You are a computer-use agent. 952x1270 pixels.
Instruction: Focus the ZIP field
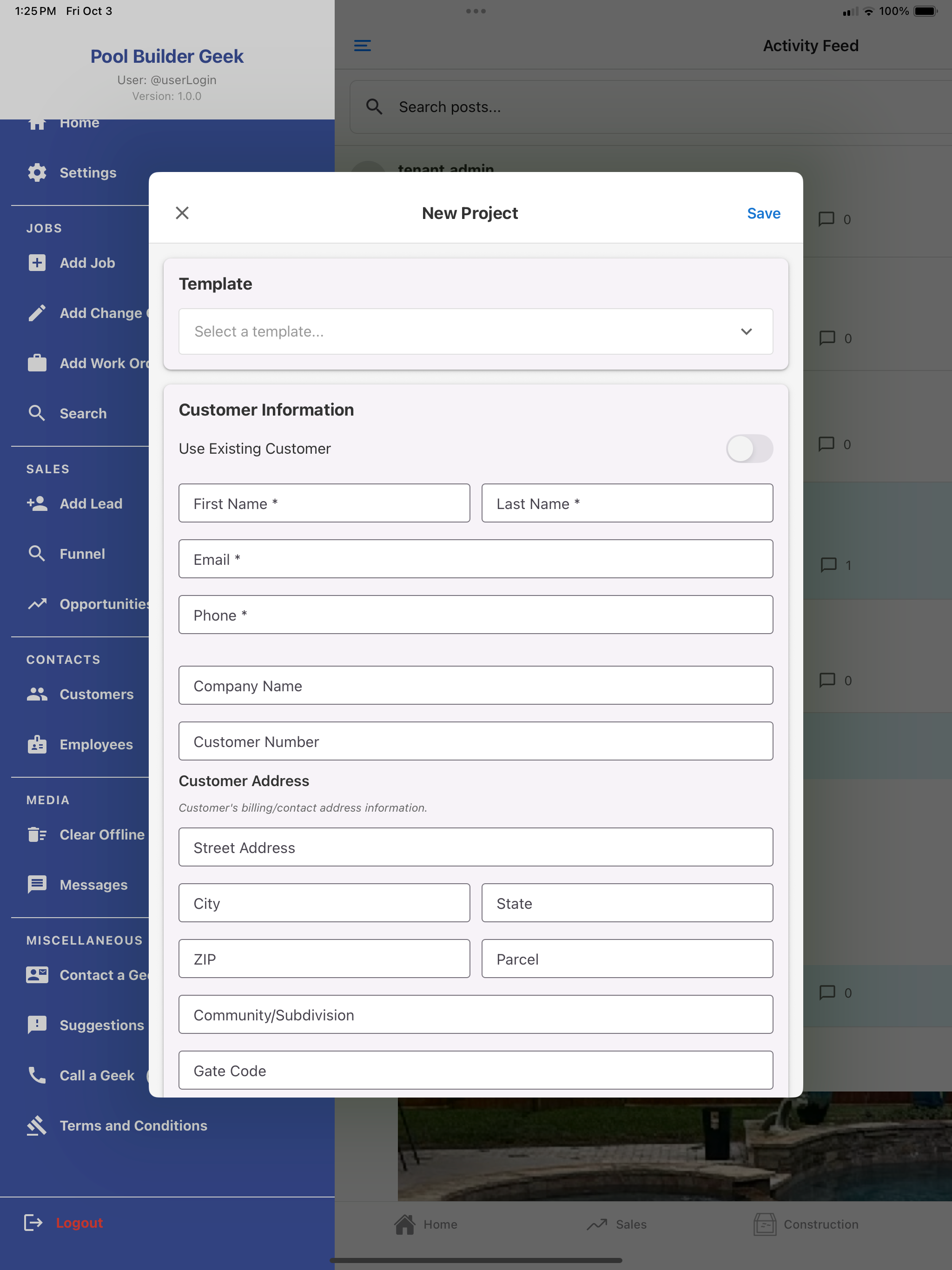[324, 958]
